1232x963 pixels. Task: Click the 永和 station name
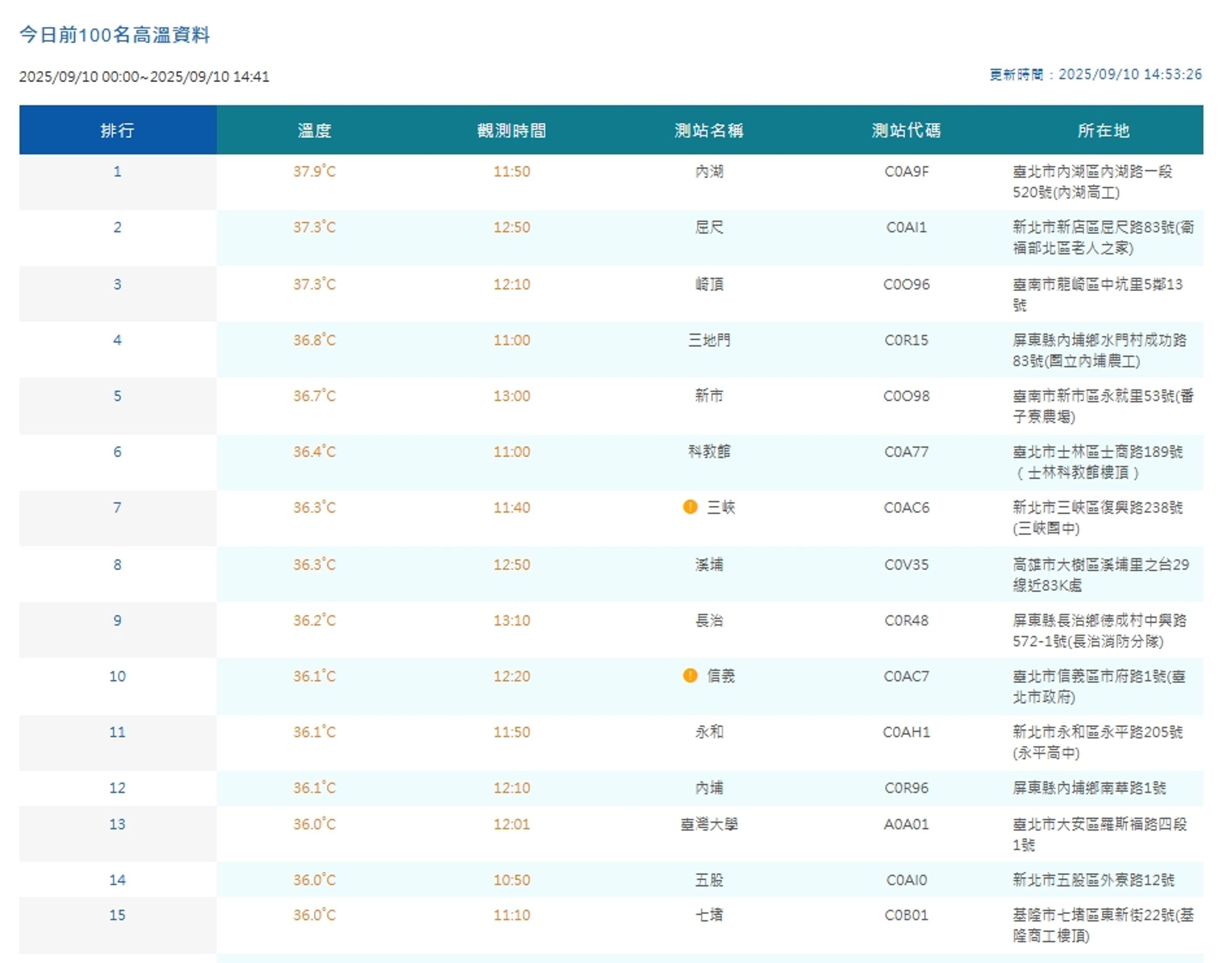tap(709, 733)
